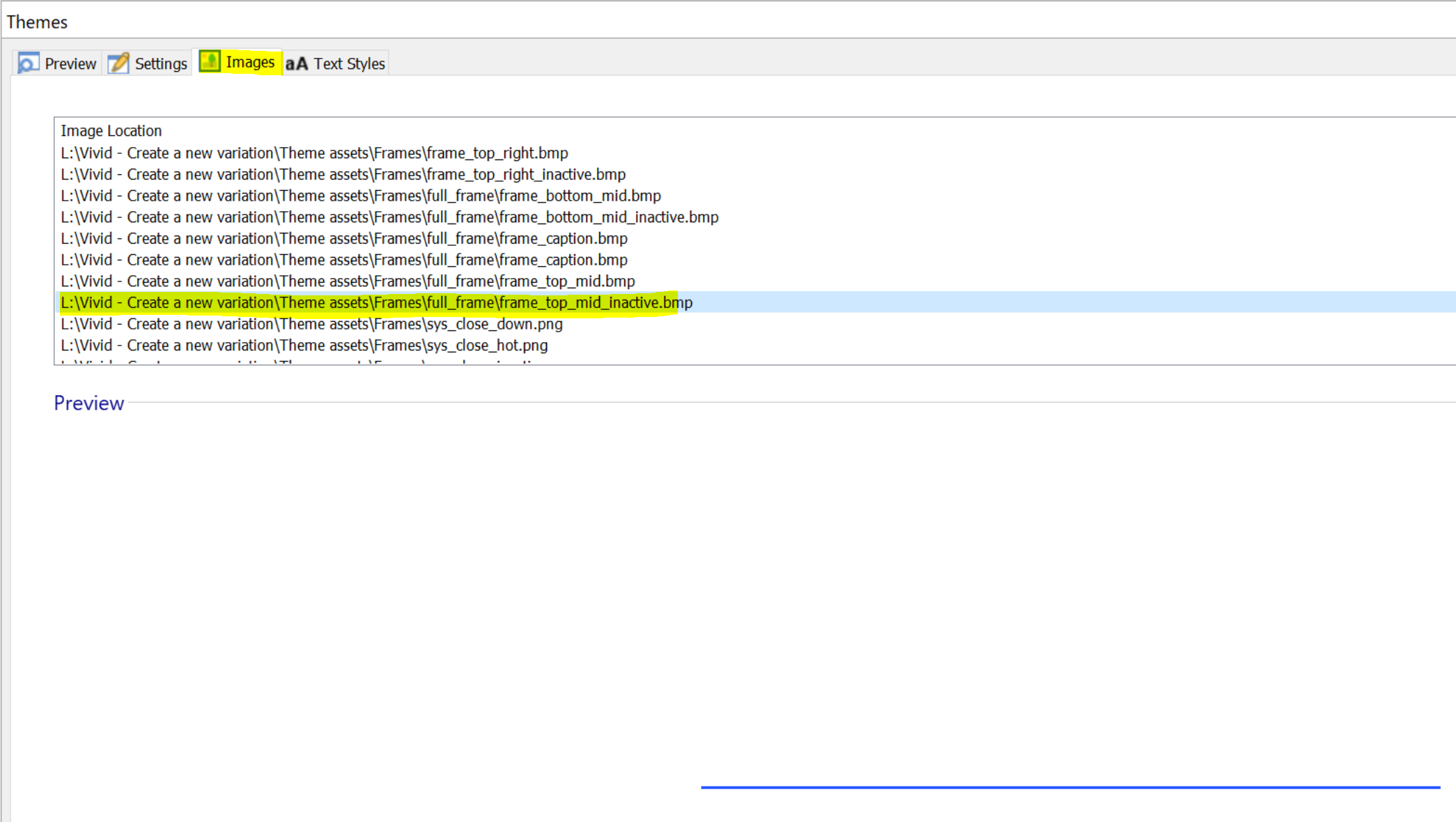Select the sys_close_down.png row
This screenshot has width=1456, height=822.
coord(755,324)
